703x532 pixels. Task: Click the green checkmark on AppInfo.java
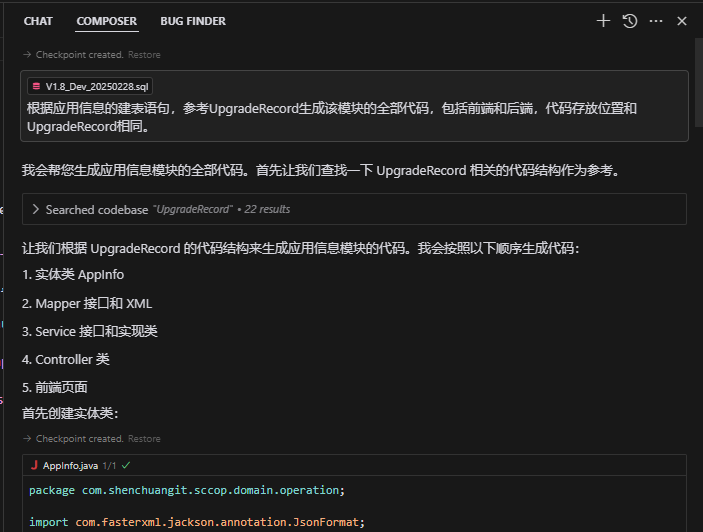126,466
